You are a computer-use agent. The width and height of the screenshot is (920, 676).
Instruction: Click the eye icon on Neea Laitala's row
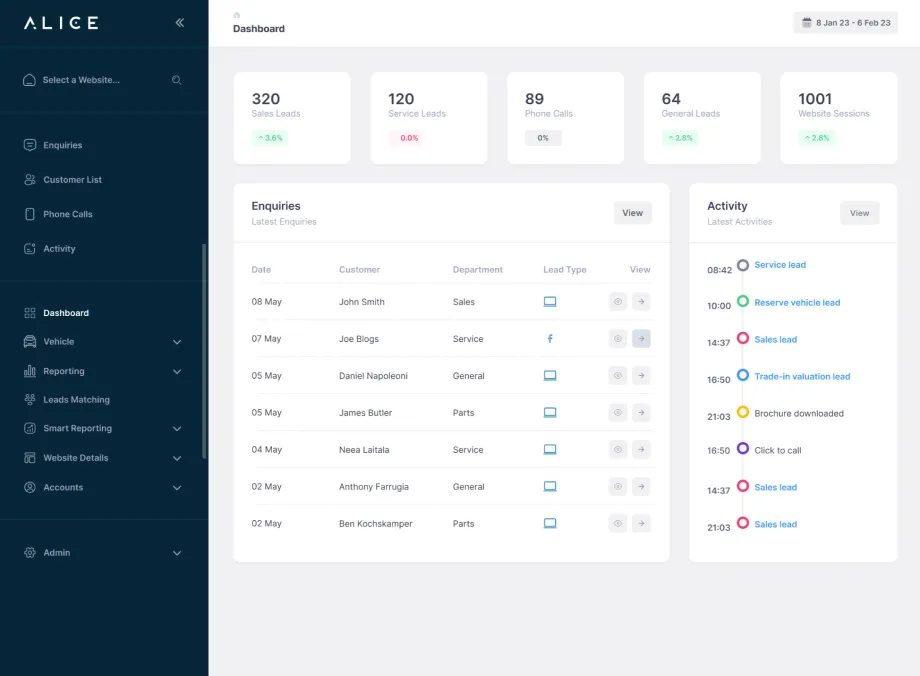click(x=618, y=449)
